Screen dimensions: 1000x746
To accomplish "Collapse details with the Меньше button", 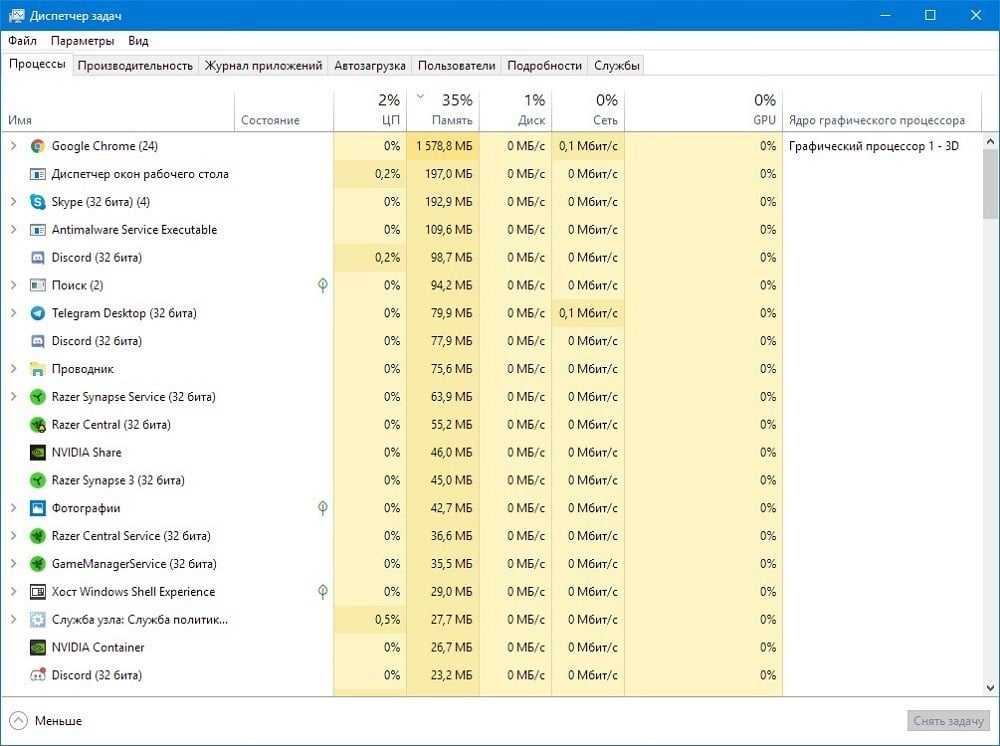I will (46, 721).
